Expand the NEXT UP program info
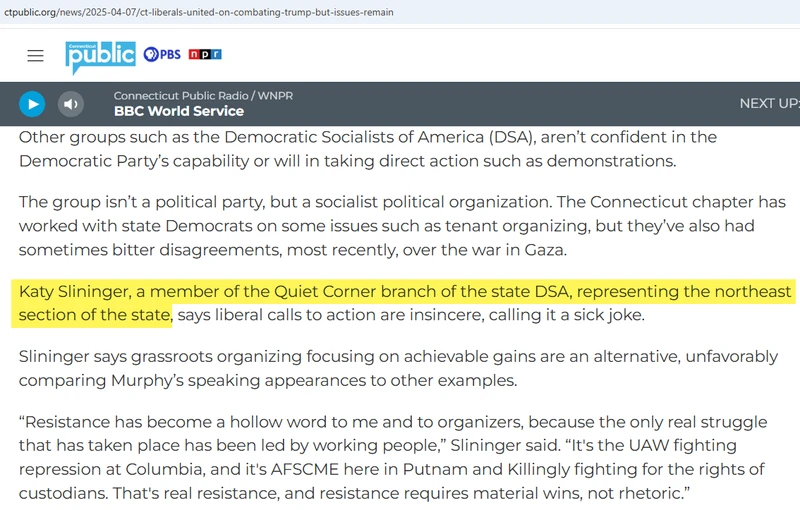 click(x=768, y=103)
